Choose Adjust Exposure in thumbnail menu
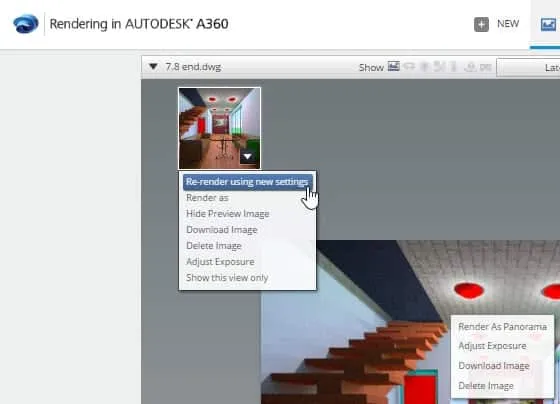 [x=220, y=262]
